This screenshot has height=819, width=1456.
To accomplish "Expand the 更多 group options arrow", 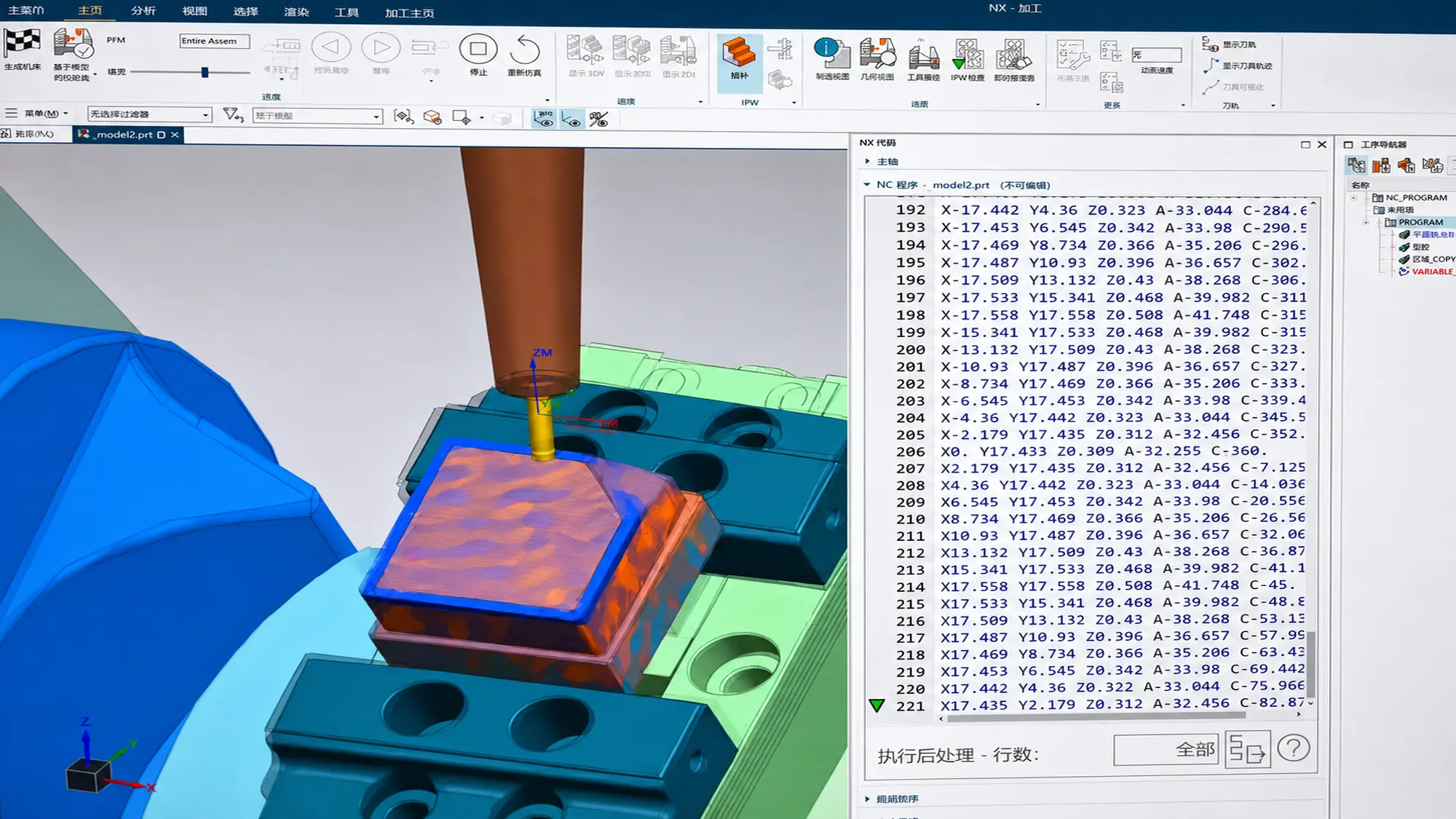I will 1183,106.
